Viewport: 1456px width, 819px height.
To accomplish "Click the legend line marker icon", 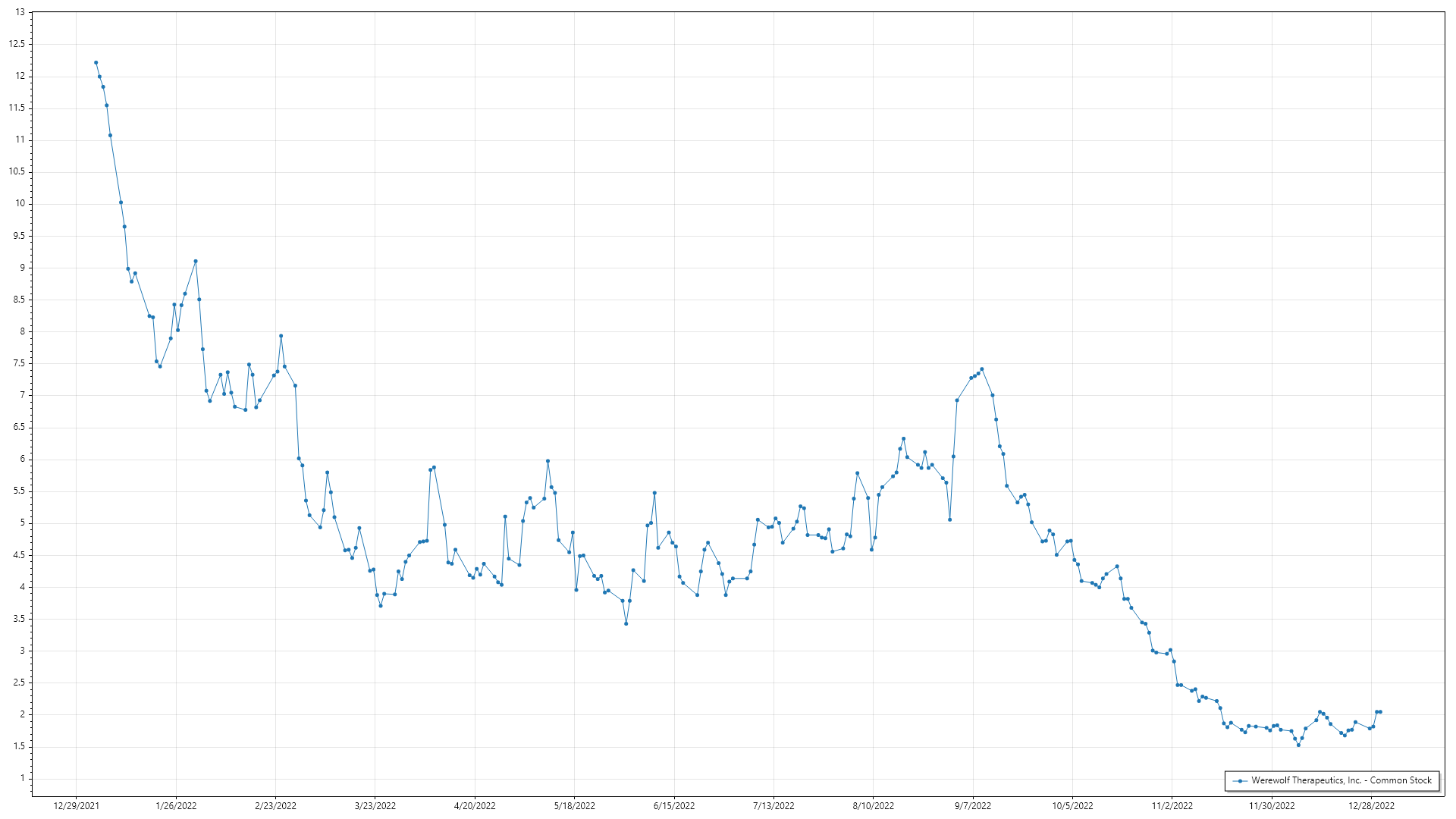I will [1240, 781].
